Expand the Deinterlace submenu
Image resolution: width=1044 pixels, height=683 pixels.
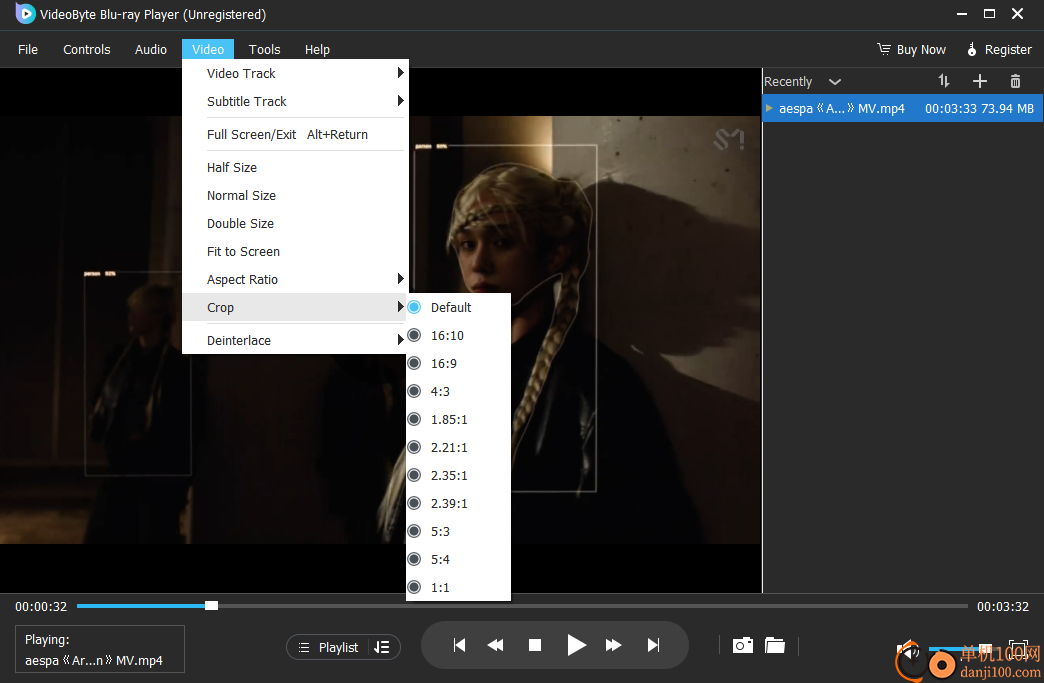(x=295, y=340)
